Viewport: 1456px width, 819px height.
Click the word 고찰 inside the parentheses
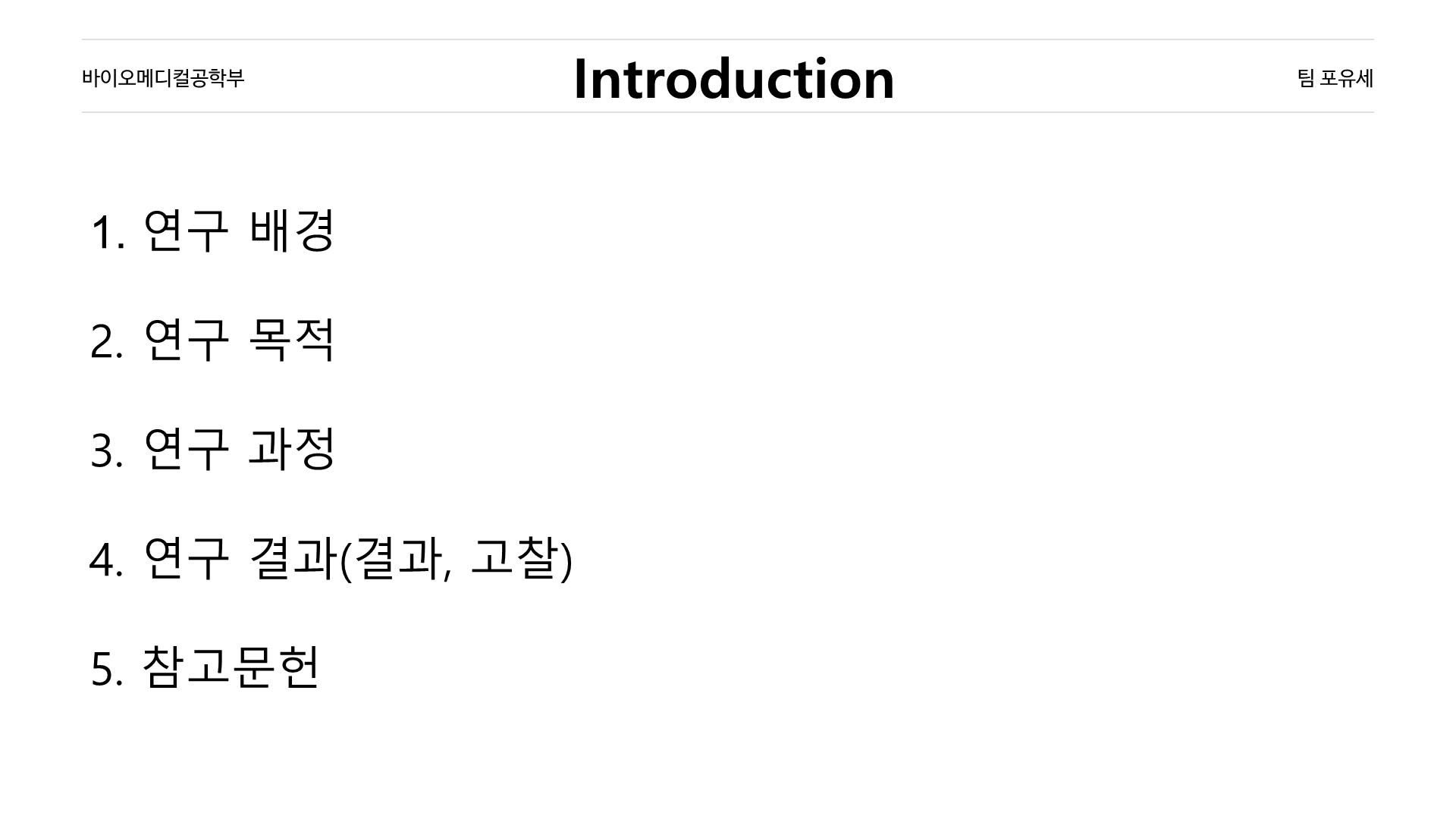tap(514, 559)
